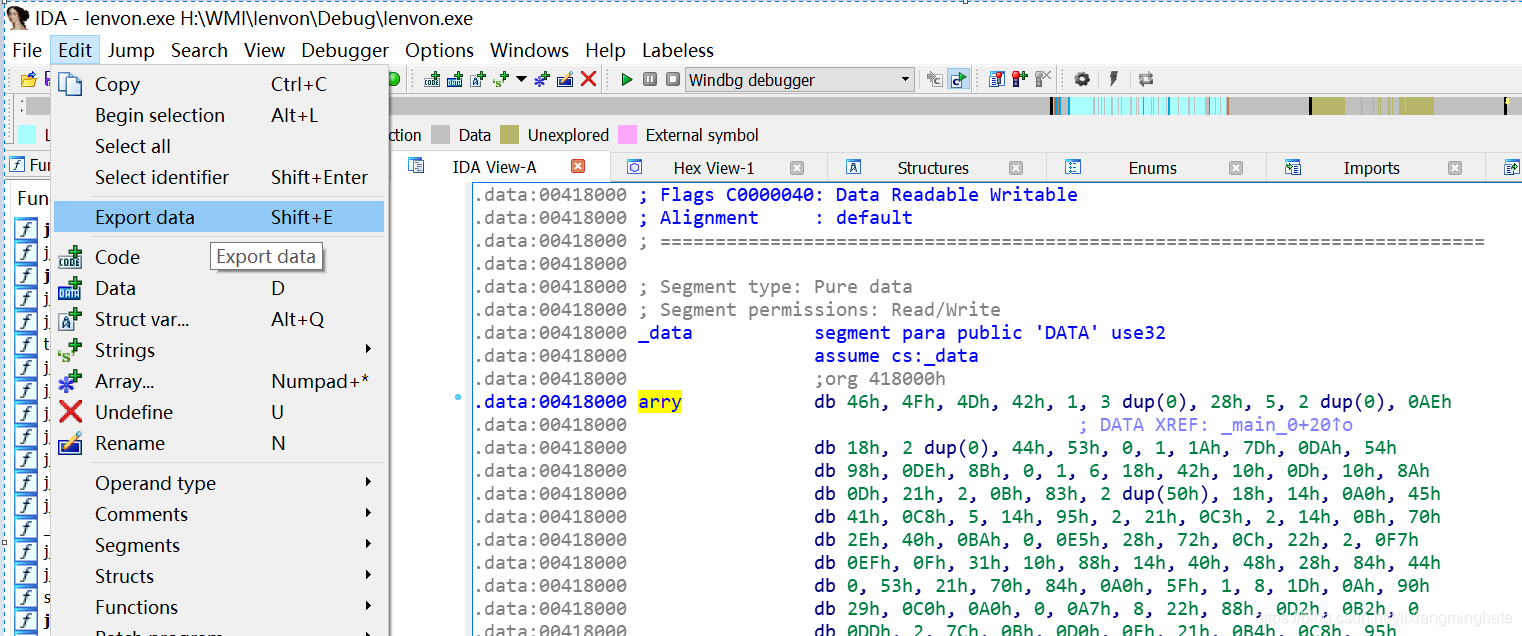The width and height of the screenshot is (1522, 636).
Task: Expand the Operand type submenu
Action: pos(219,483)
